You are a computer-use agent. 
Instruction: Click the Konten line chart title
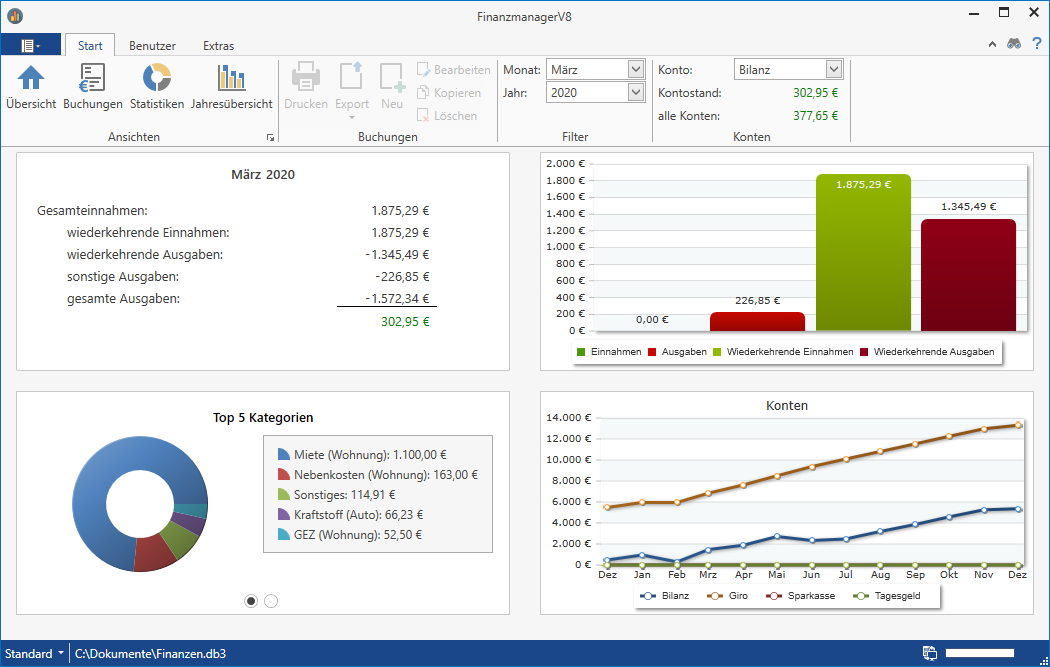click(787, 406)
